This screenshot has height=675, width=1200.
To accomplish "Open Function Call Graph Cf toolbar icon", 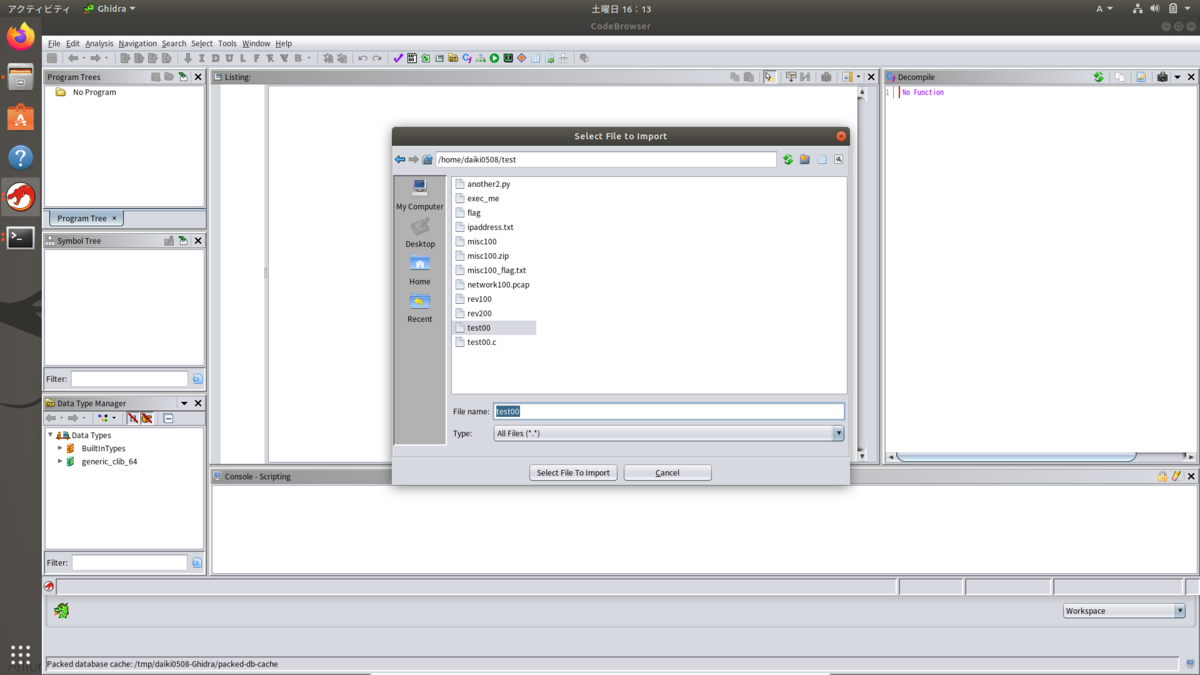I will [x=467, y=58].
